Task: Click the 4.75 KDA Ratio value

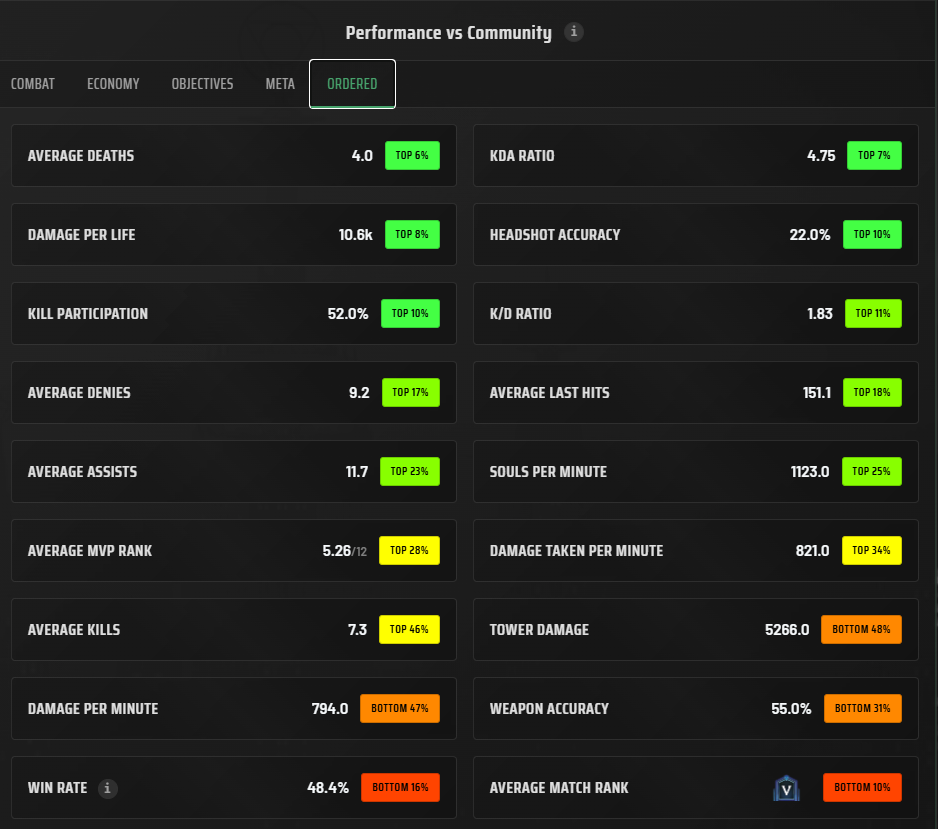Action: [821, 156]
